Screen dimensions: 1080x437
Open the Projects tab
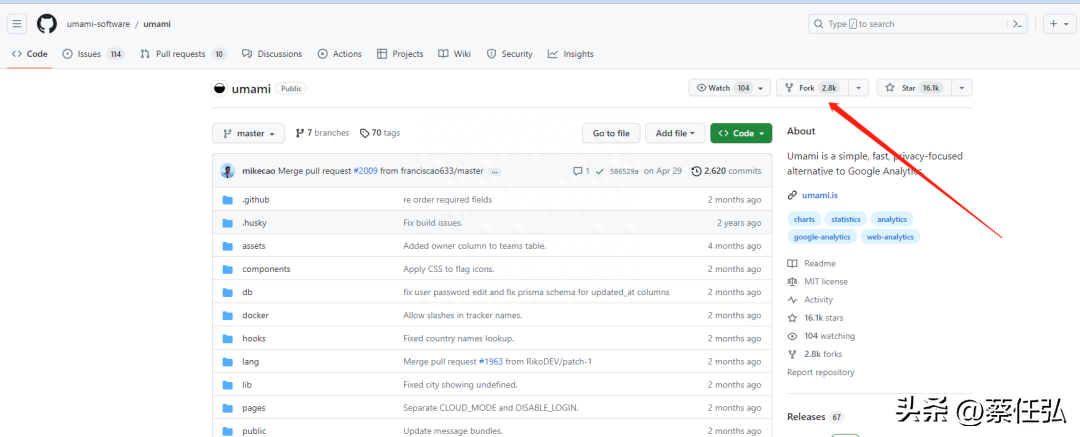[x=400, y=54]
